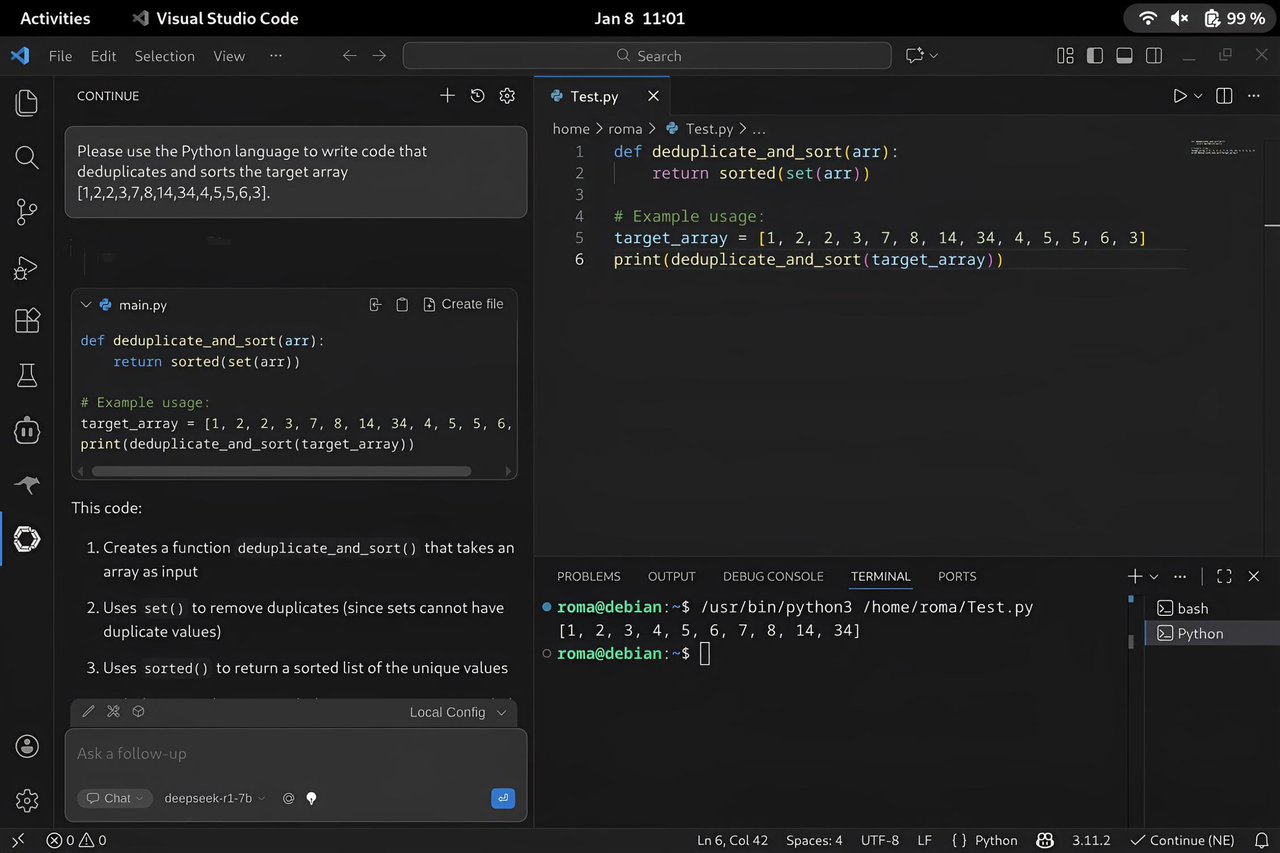Screen dimensions: 1280x853
Task: Open the File menu
Action: pos(60,56)
